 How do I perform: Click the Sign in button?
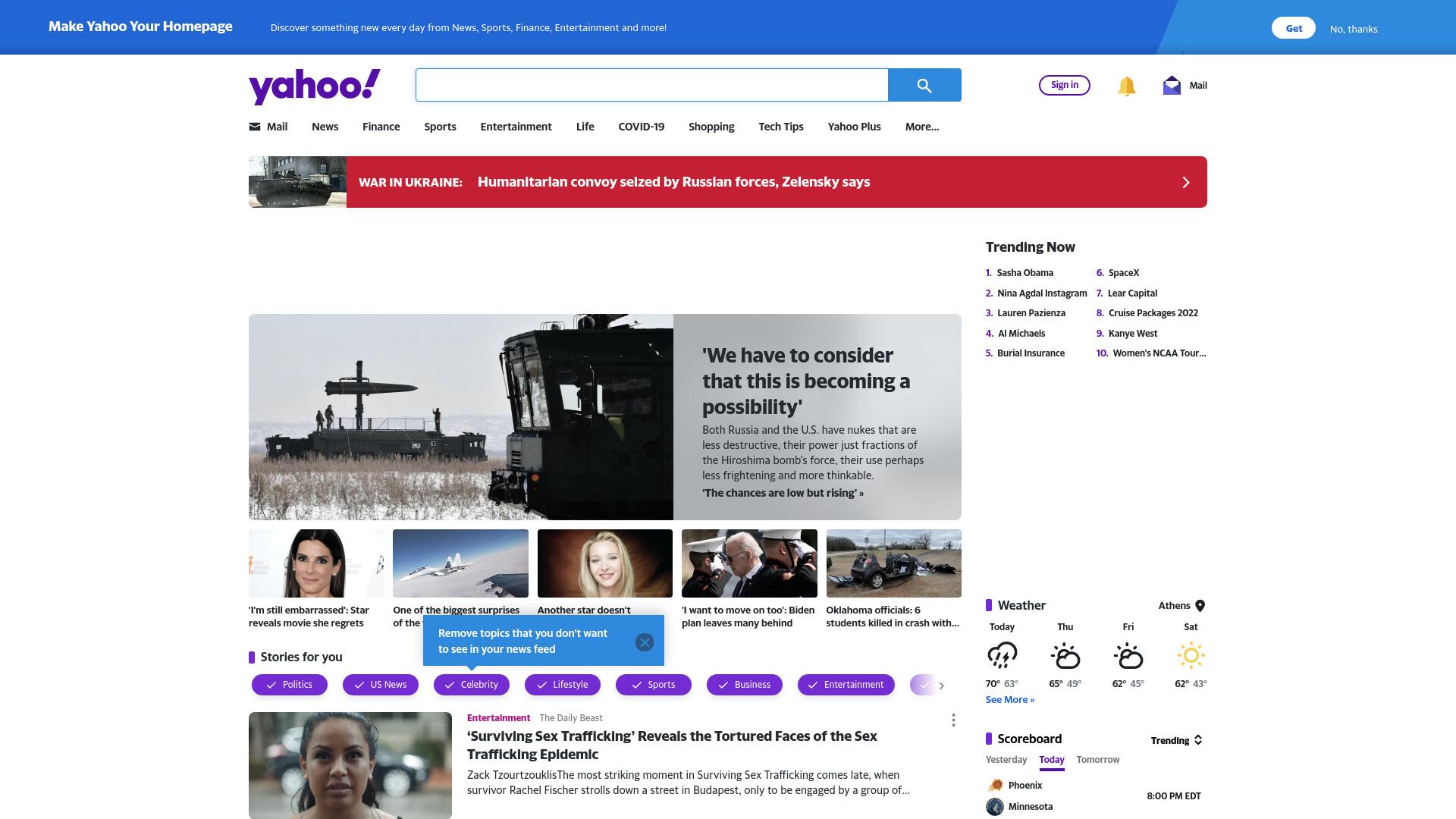(x=1065, y=85)
